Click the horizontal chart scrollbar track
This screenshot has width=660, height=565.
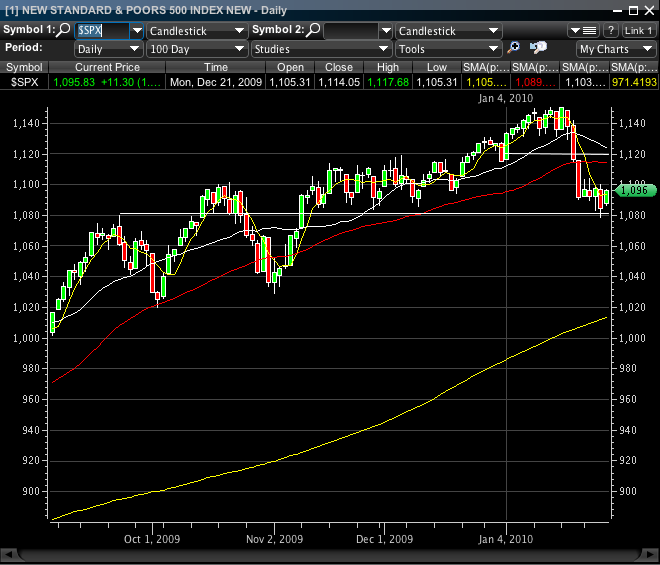click(x=330, y=554)
